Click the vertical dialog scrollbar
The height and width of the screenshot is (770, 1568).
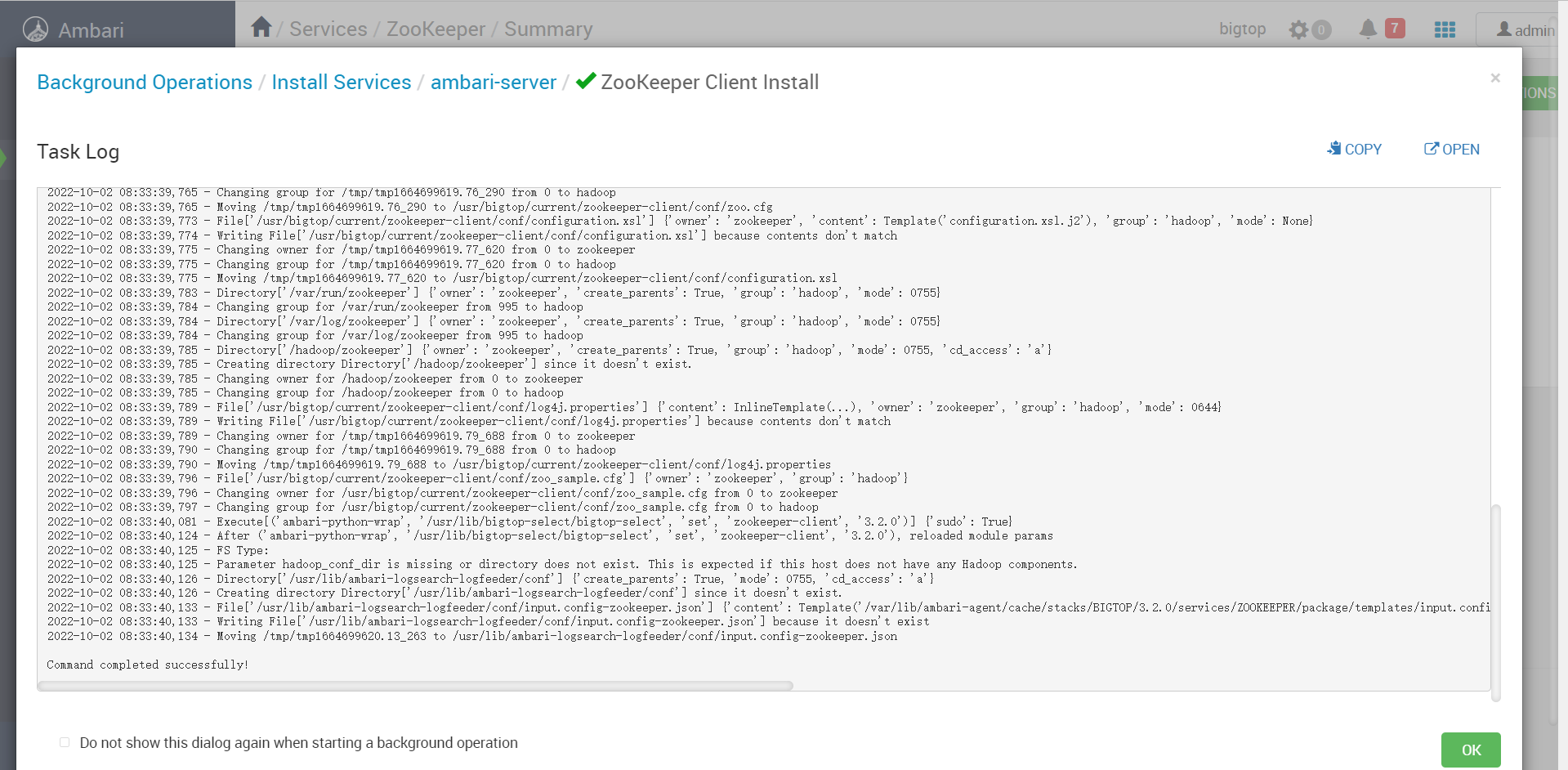(x=1496, y=602)
